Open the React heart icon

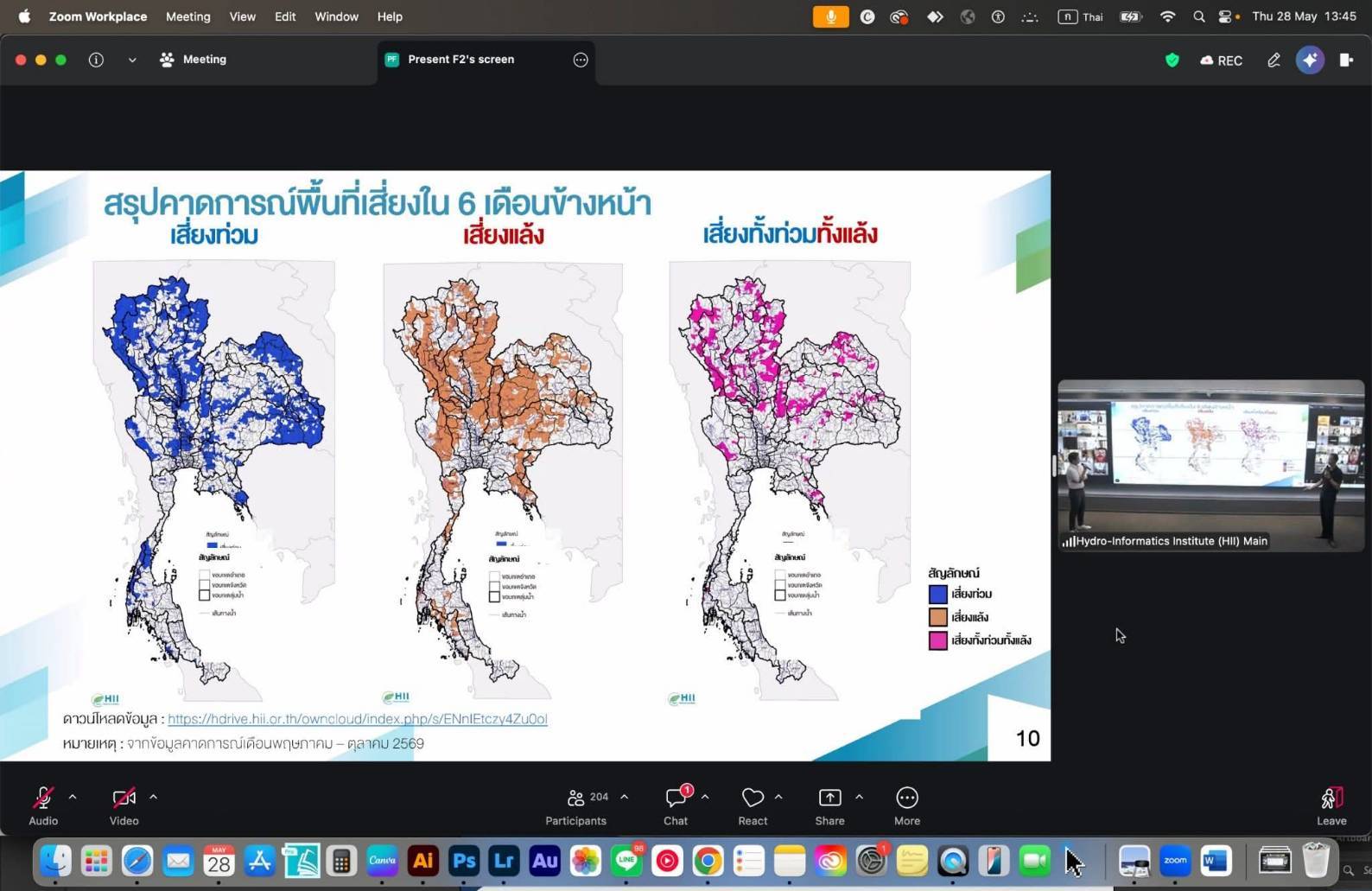pos(753,805)
